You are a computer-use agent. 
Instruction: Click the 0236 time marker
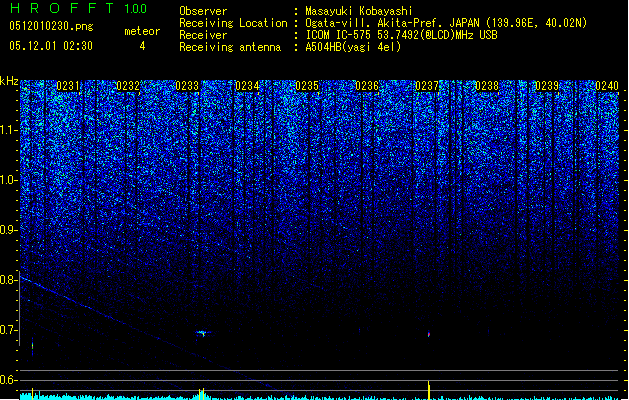(x=367, y=86)
